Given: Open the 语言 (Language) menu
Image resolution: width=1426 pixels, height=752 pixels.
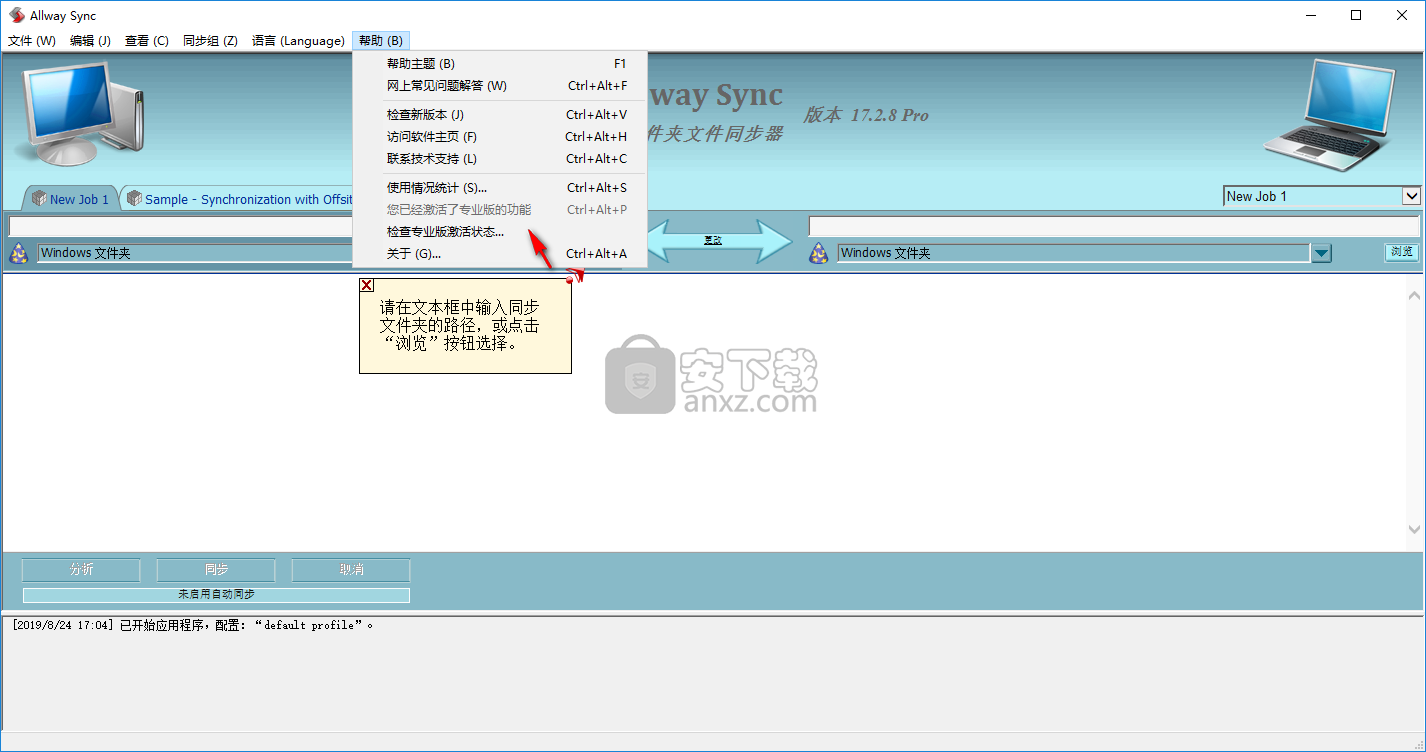Looking at the screenshot, I should [298, 41].
